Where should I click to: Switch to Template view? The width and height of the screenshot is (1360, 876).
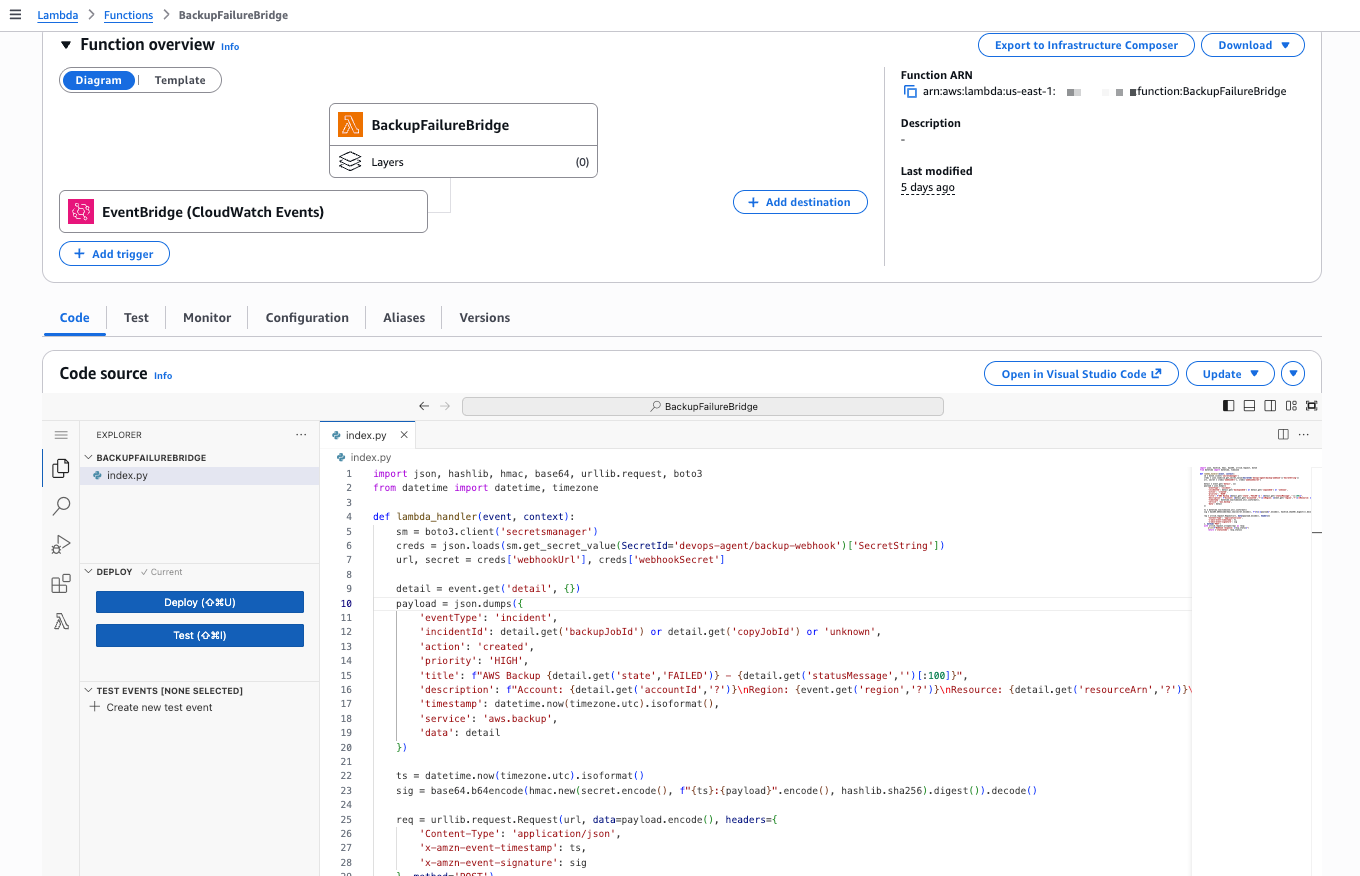(x=180, y=81)
